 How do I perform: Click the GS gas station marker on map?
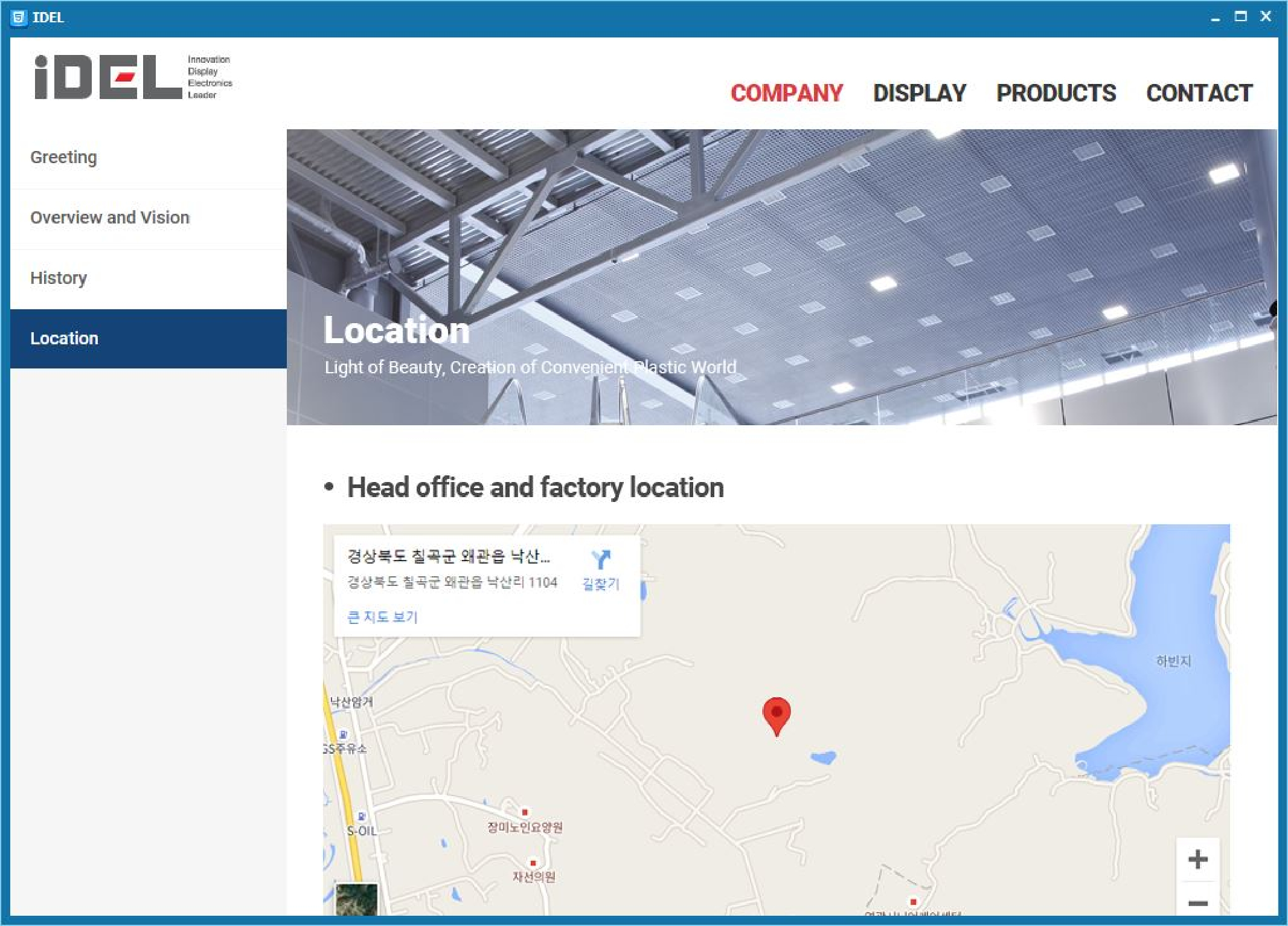[343, 735]
